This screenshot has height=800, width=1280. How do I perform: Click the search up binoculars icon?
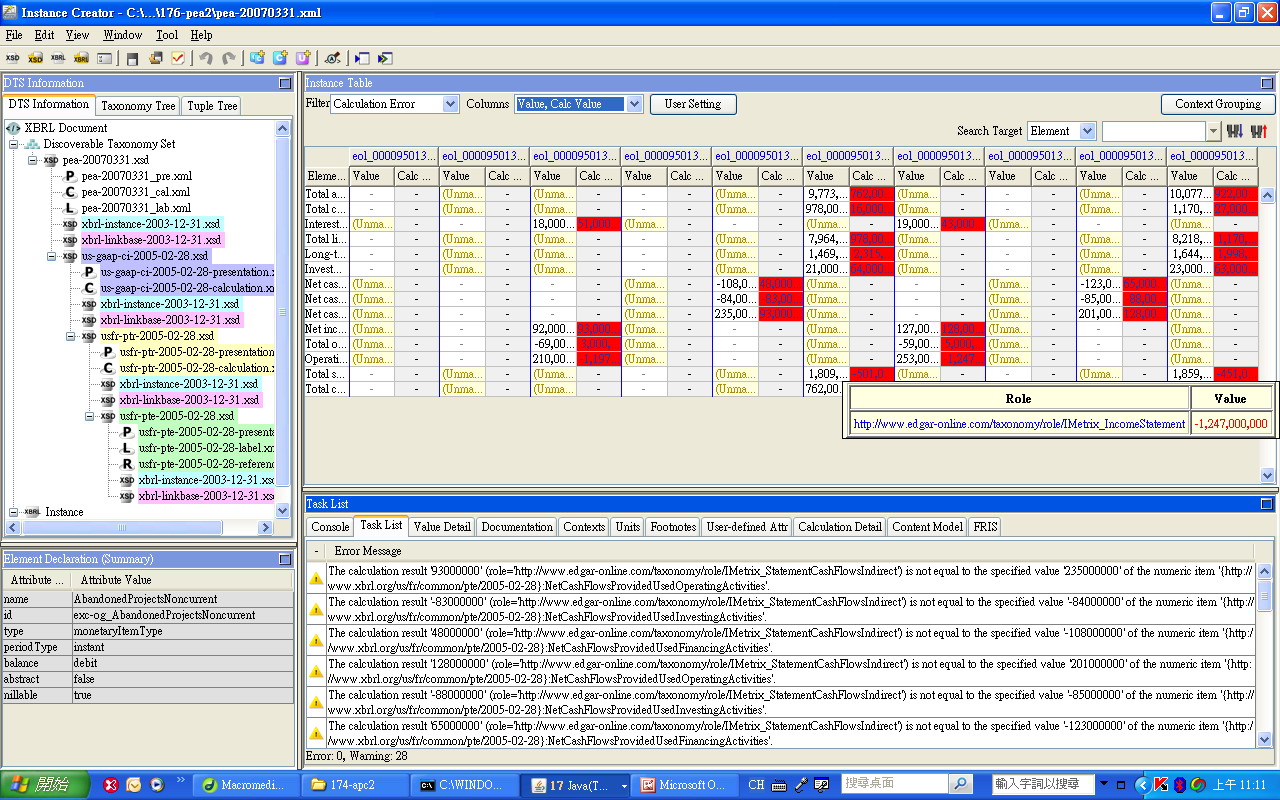tap(1258, 131)
